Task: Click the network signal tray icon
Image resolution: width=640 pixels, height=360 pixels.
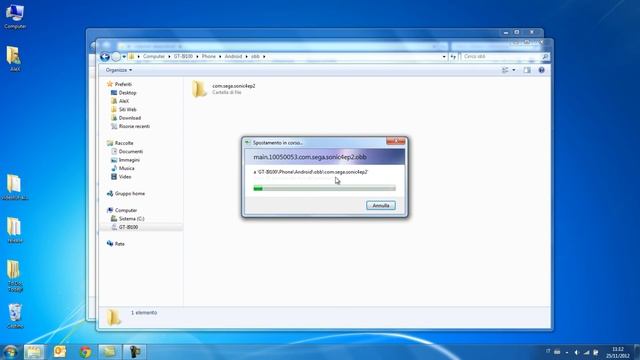Action: [586, 352]
